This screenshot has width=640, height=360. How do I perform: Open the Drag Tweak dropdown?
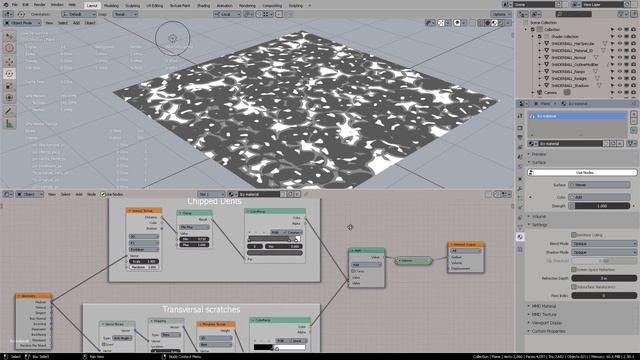[125, 14]
